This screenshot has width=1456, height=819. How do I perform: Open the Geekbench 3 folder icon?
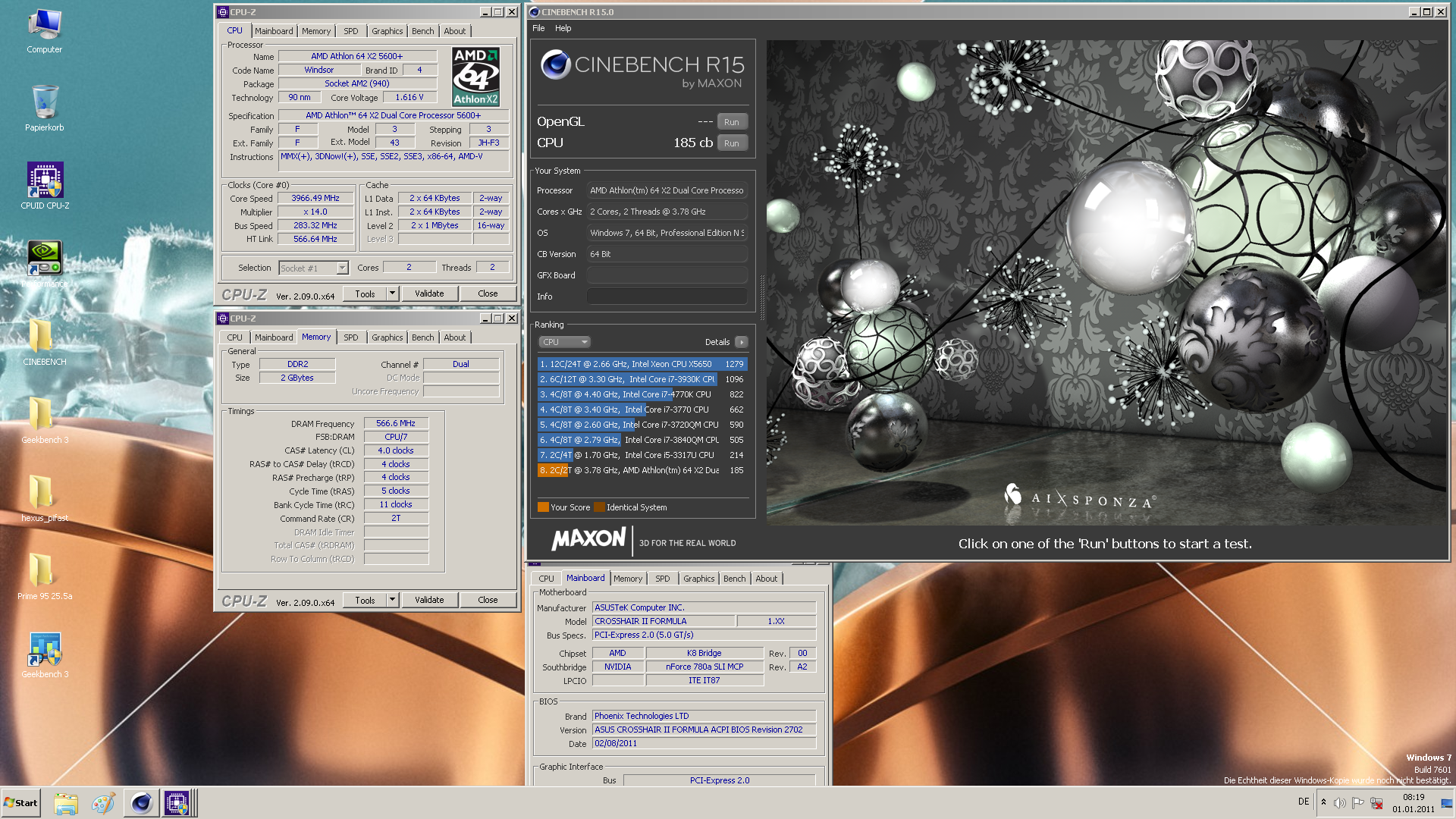(x=44, y=421)
